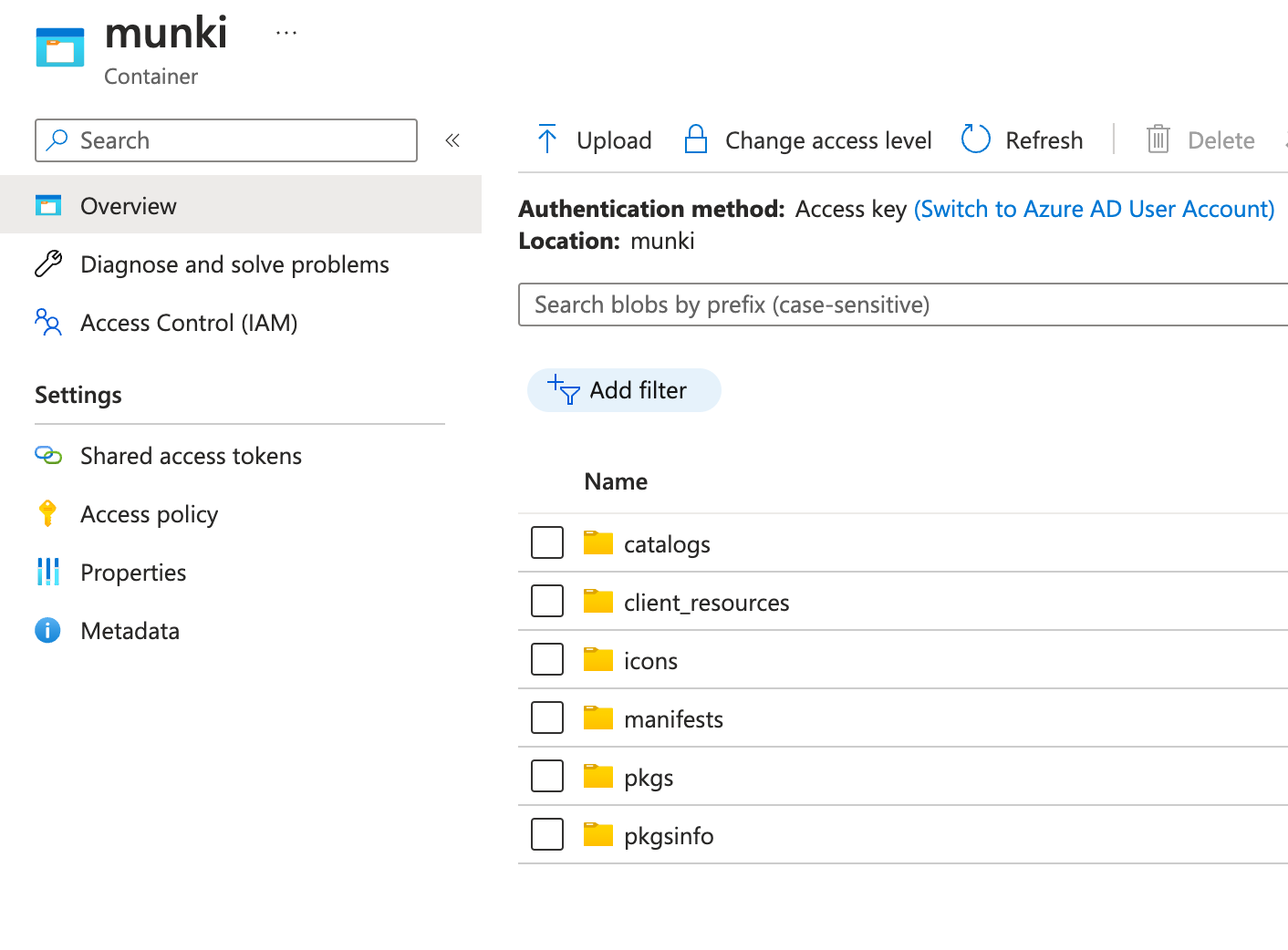Click the Add filter funnel icon
This screenshot has height=950, width=1288.
click(x=564, y=390)
